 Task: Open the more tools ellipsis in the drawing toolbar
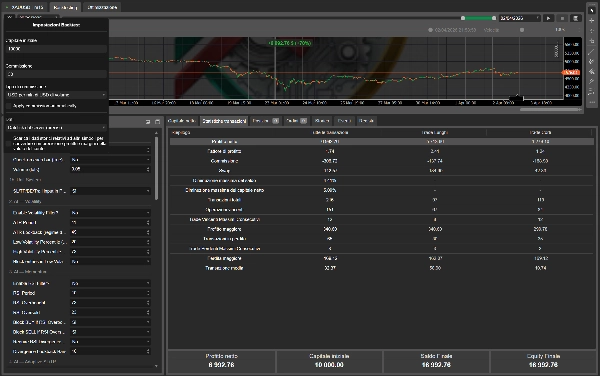pos(592,102)
